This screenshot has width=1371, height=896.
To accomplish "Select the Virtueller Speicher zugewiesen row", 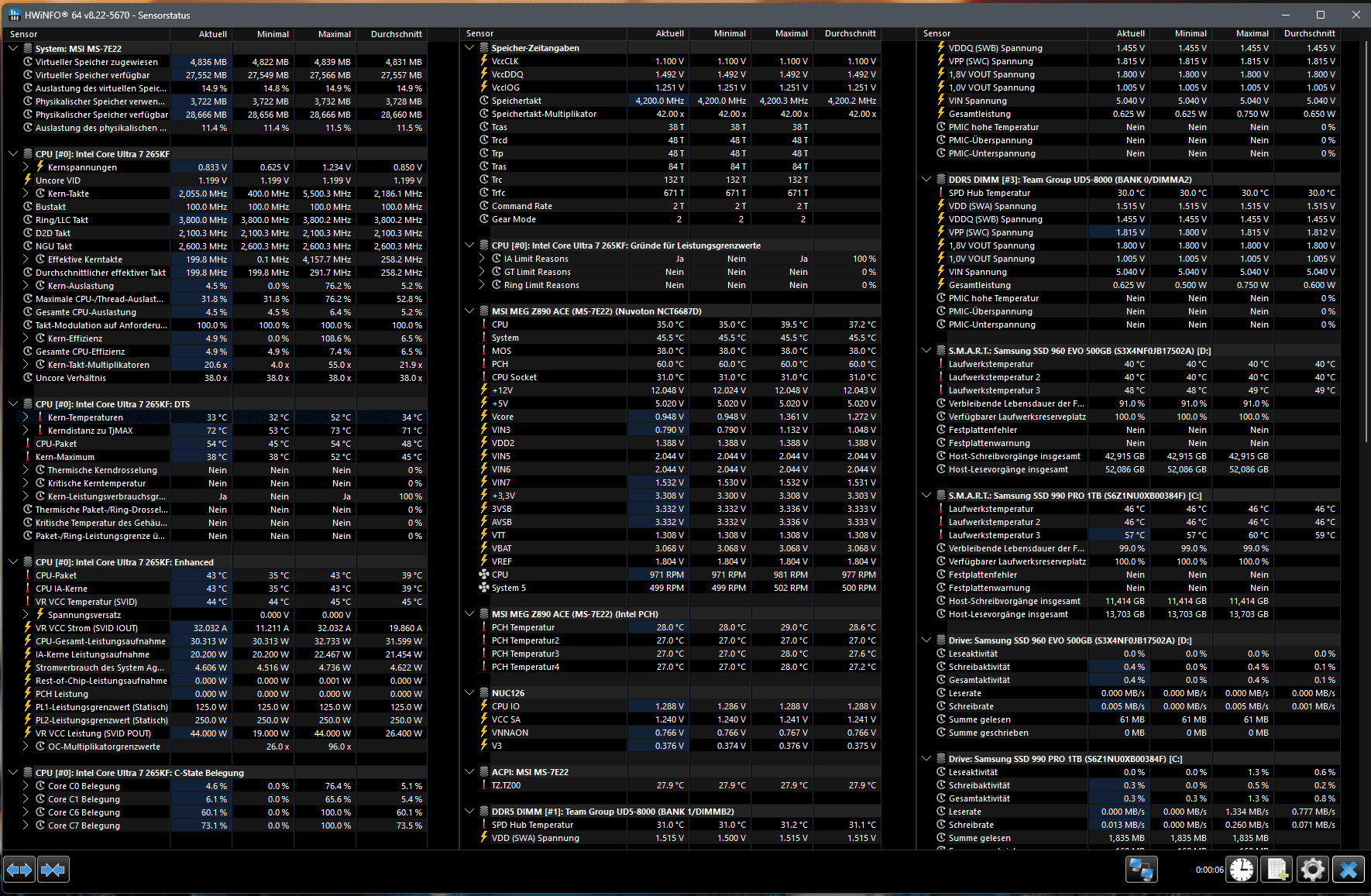I will pos(216,62).
